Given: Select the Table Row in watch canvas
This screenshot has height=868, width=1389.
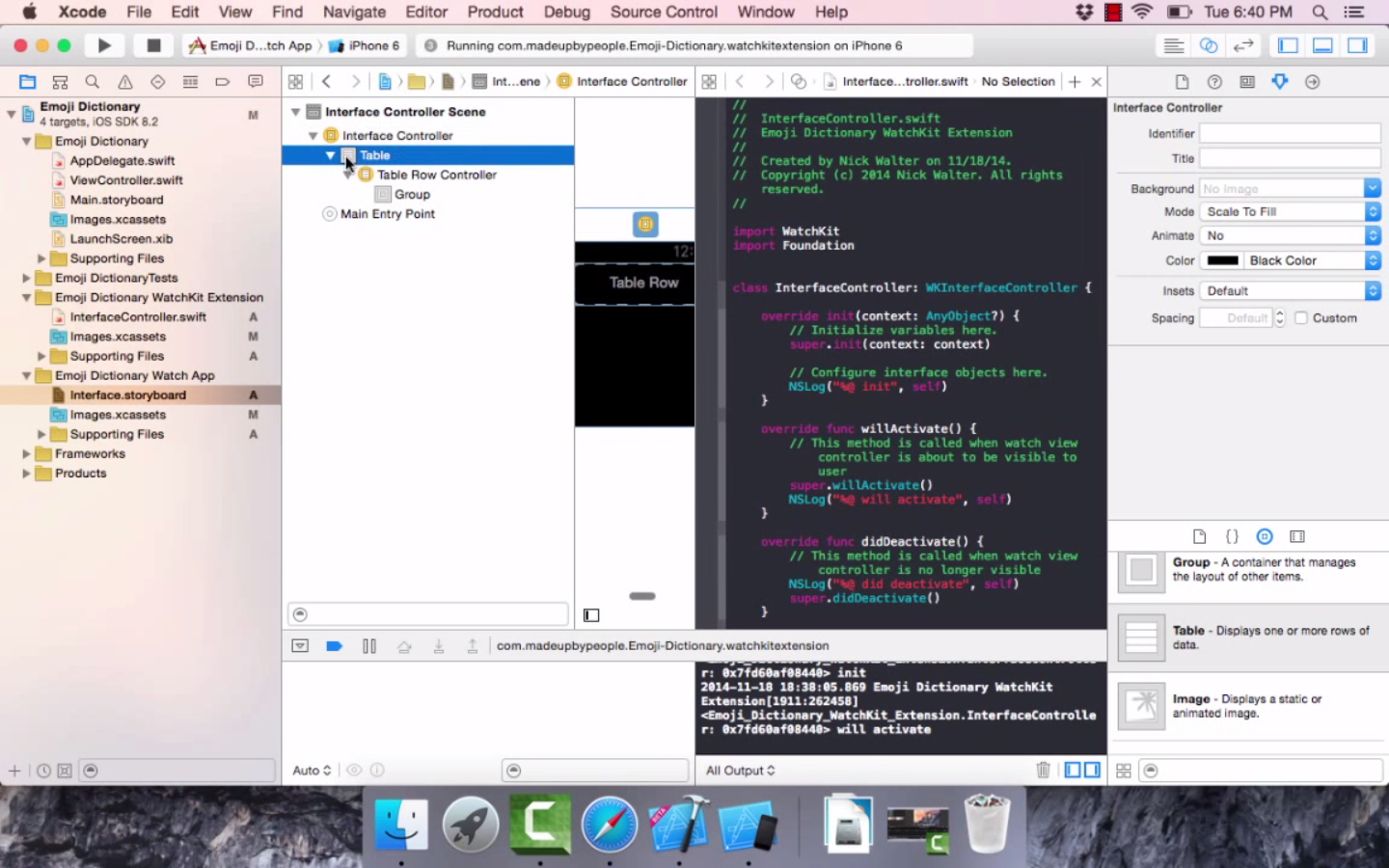Looking at the screenshot, I should [636, 284].
